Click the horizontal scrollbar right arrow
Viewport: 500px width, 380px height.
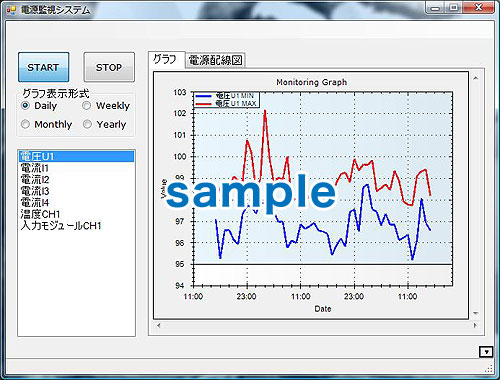(475, 325)
